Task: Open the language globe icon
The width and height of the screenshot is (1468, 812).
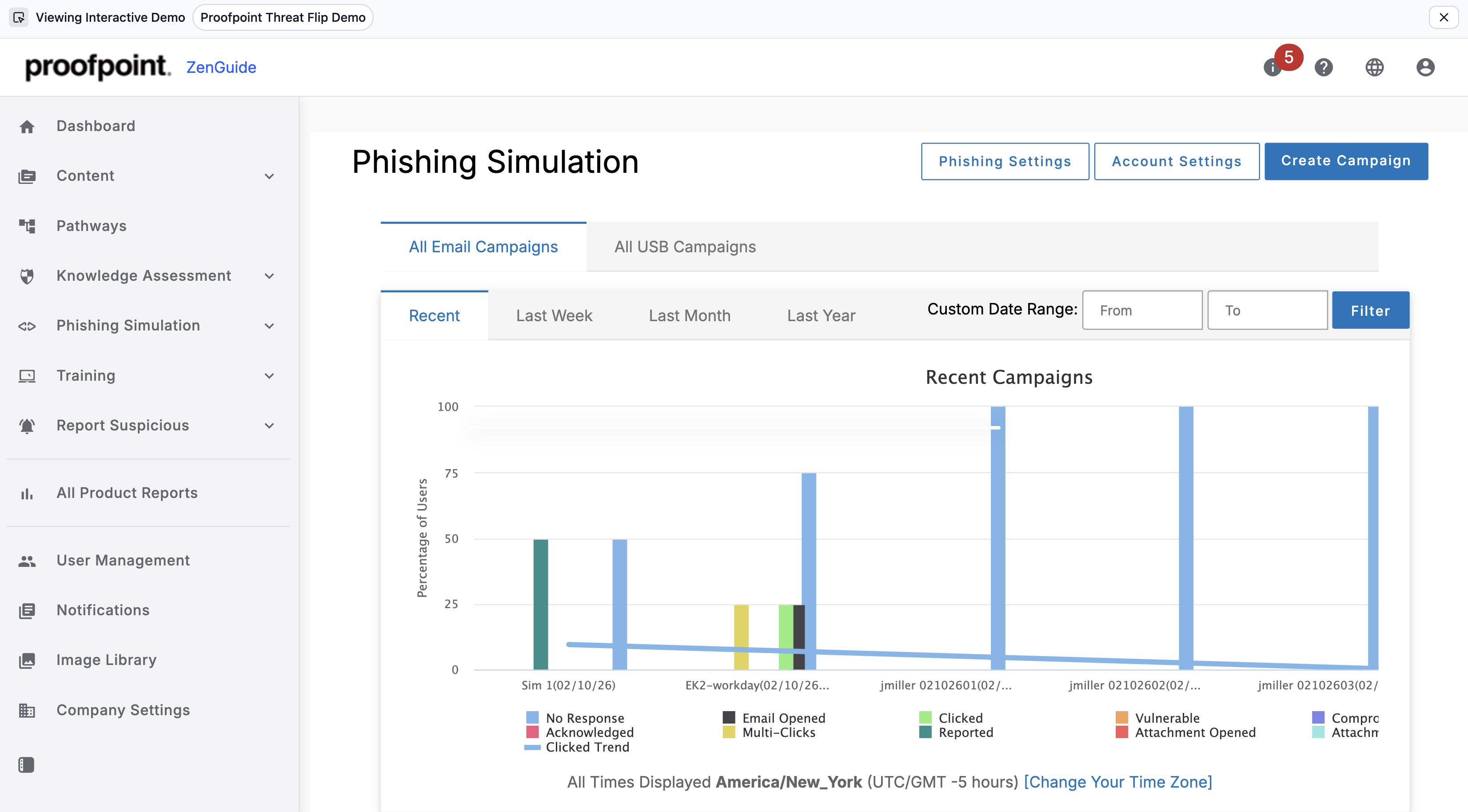Action: (1374, 67)
